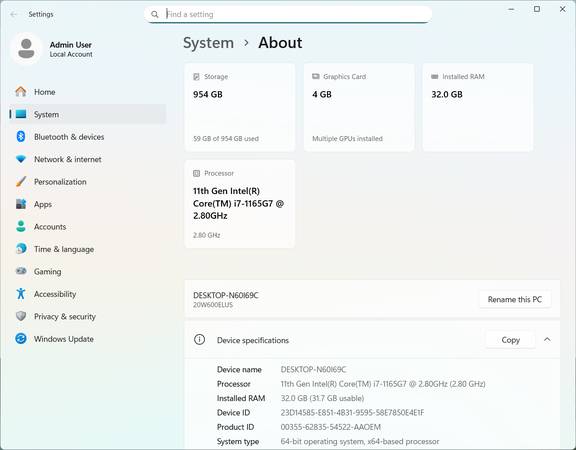Click the Accounts person icon

pyautogui.click(x=21, y=226)
